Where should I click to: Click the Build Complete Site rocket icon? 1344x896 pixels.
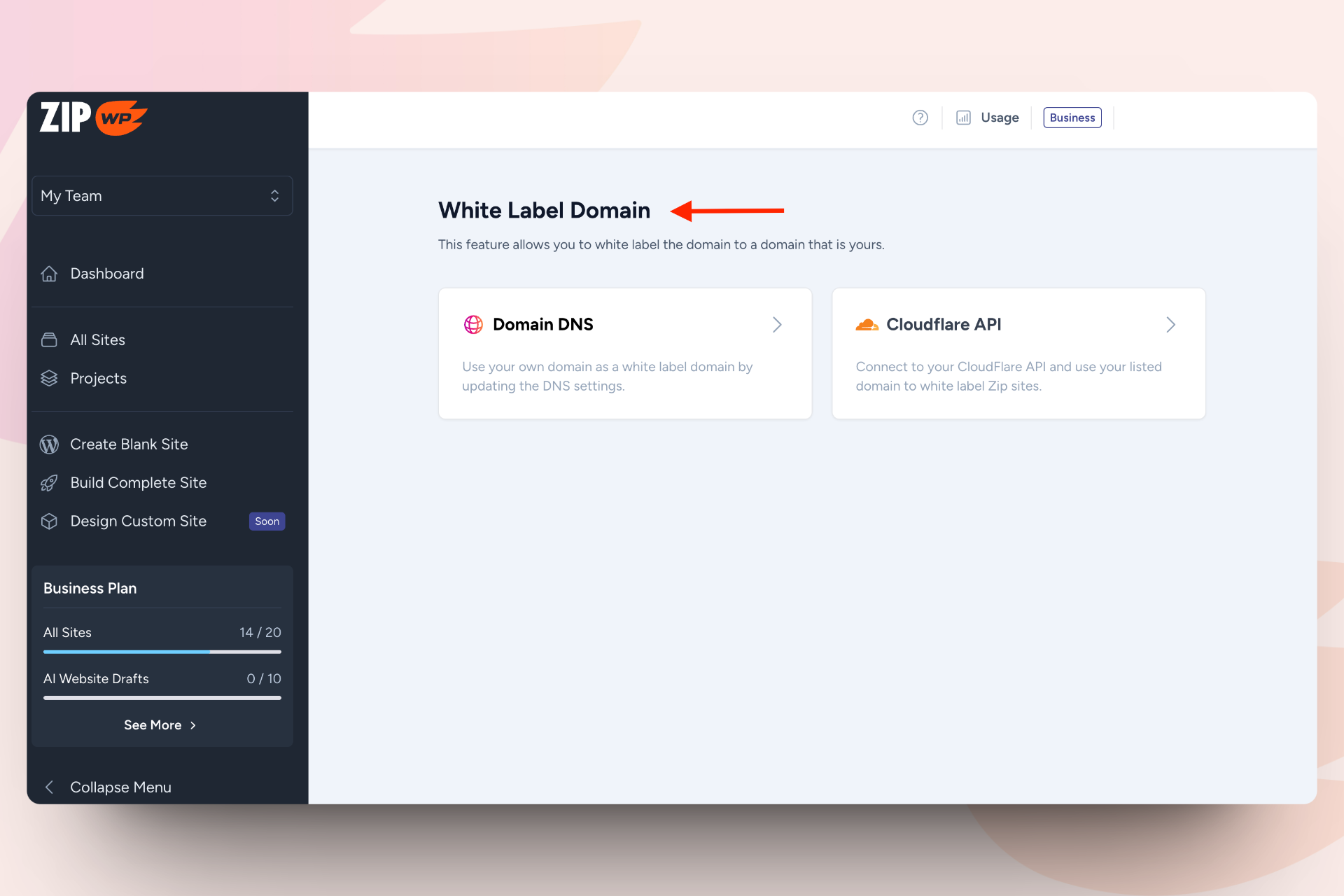point(48,482)
